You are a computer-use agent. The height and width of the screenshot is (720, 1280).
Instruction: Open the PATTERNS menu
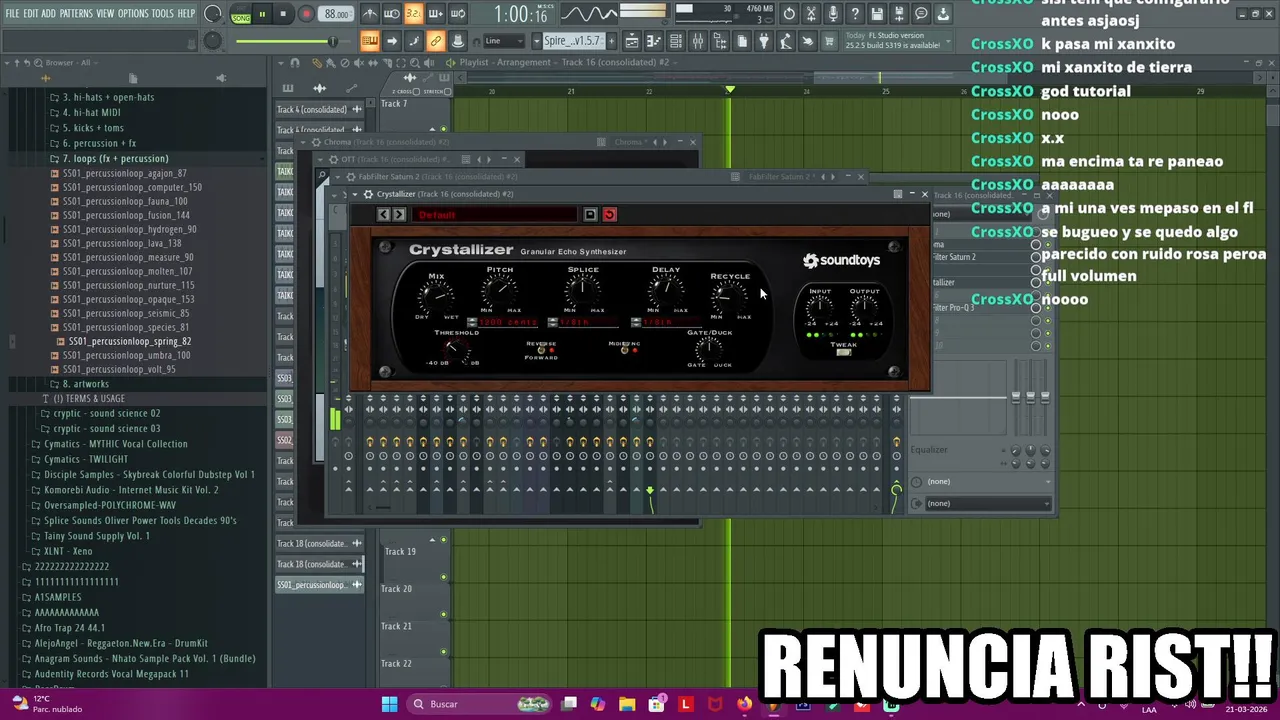76,14
